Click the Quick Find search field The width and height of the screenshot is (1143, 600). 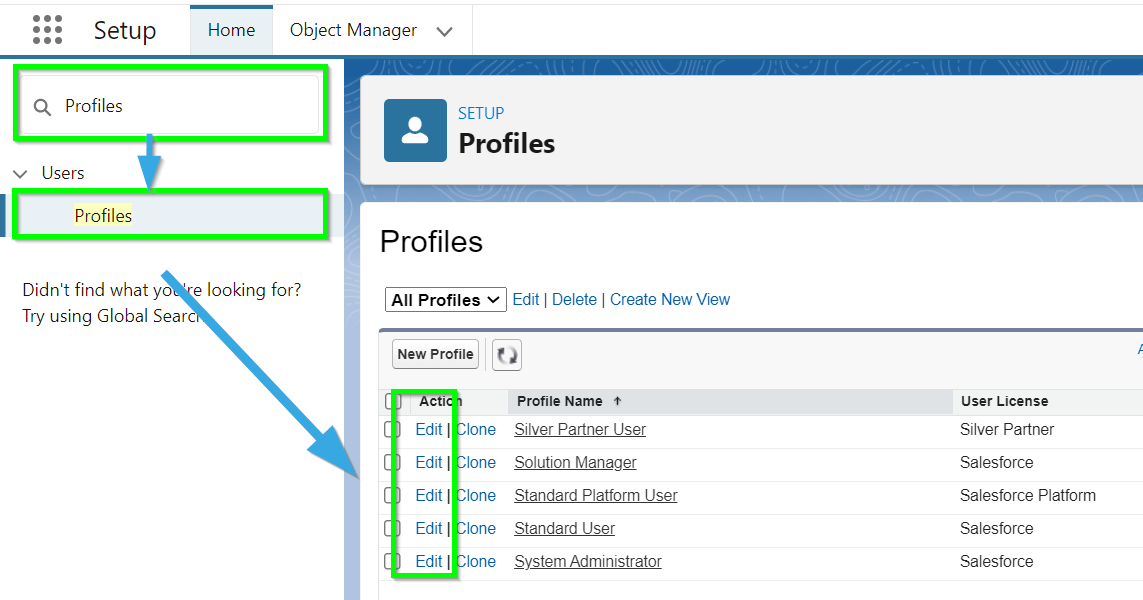pos(170,106)
